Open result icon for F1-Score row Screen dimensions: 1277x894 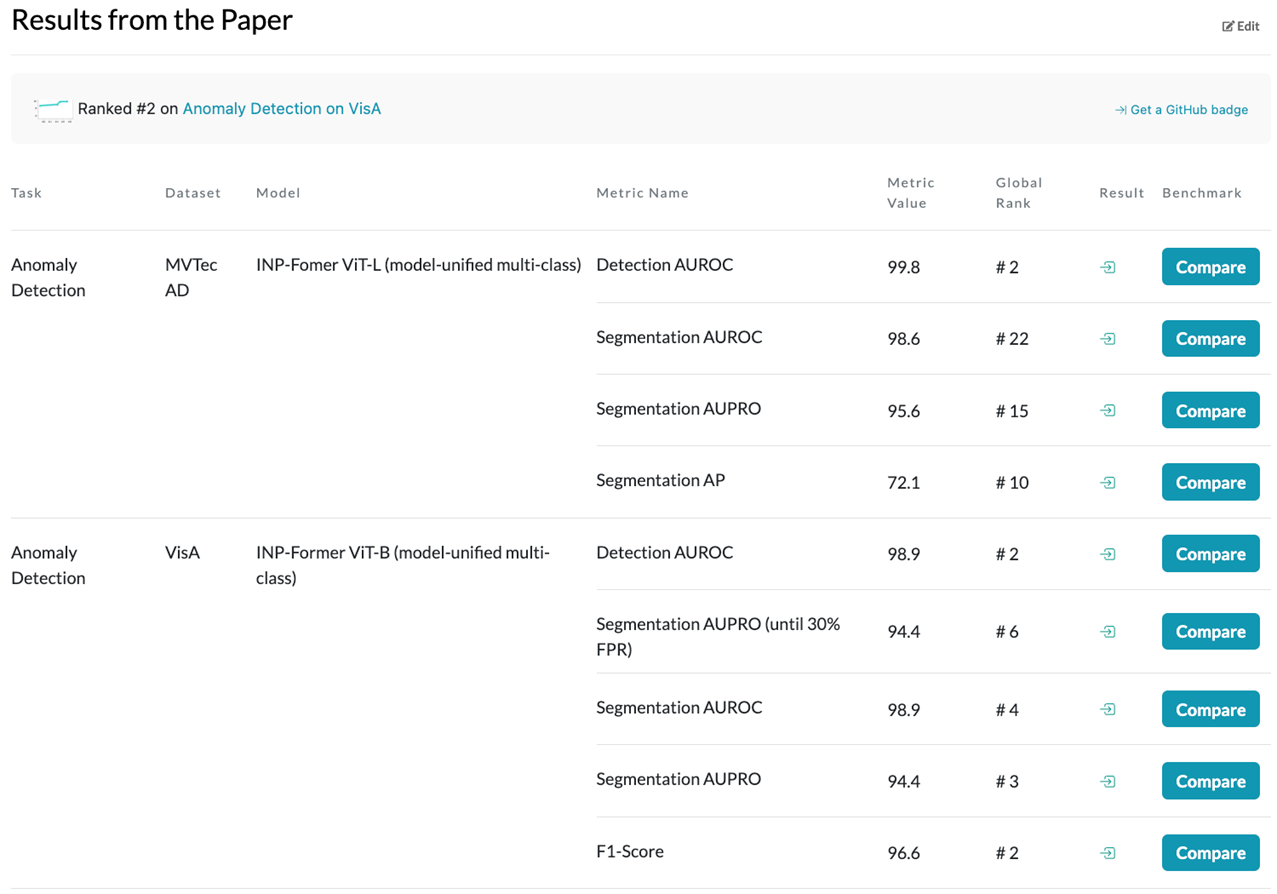coord(1107,853)
